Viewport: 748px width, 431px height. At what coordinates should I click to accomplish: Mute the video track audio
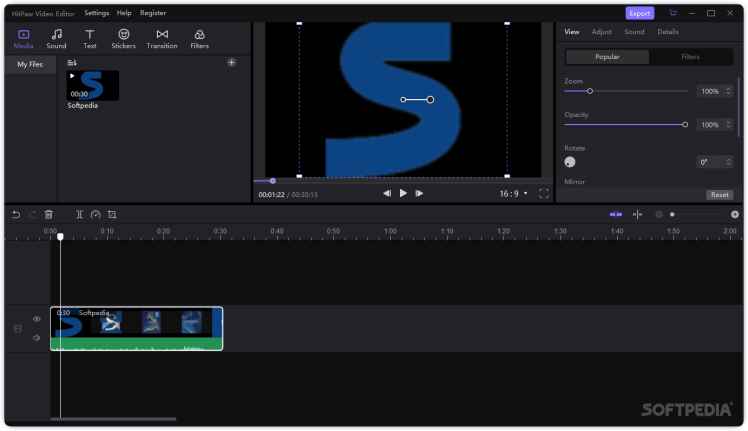coord(37,338)
